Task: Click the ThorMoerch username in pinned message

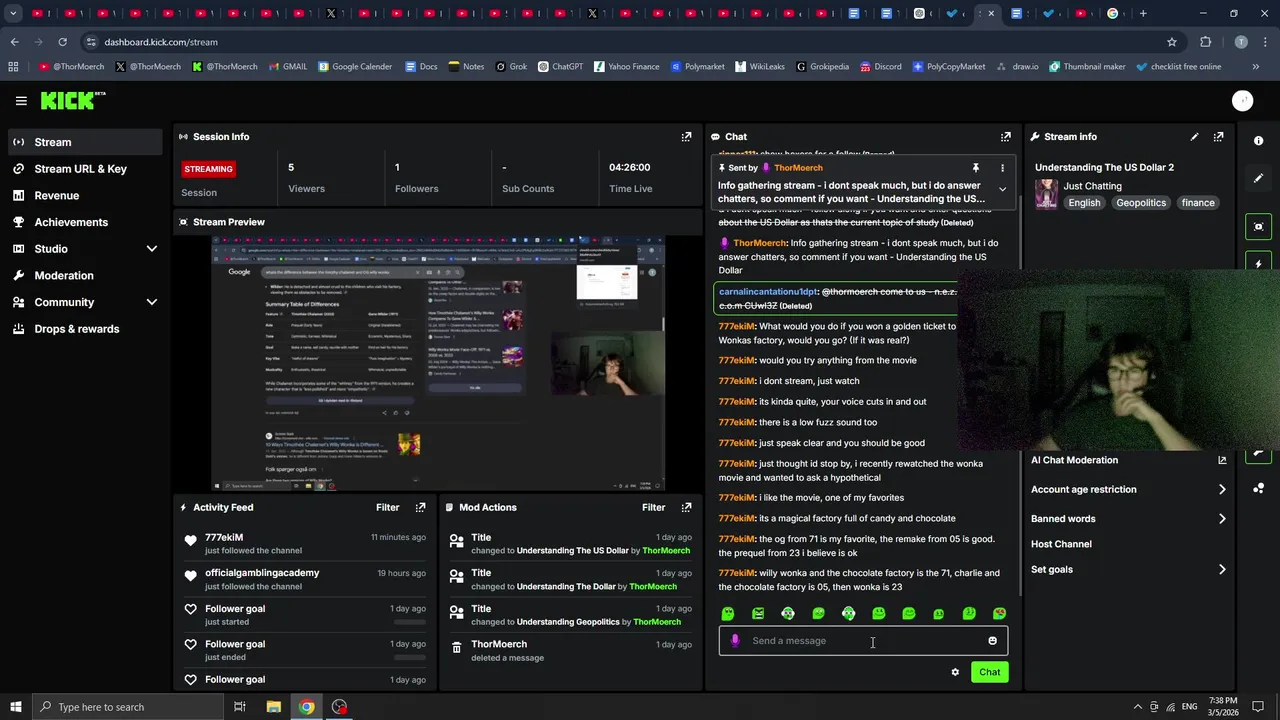Action: (x=798, y=168)
